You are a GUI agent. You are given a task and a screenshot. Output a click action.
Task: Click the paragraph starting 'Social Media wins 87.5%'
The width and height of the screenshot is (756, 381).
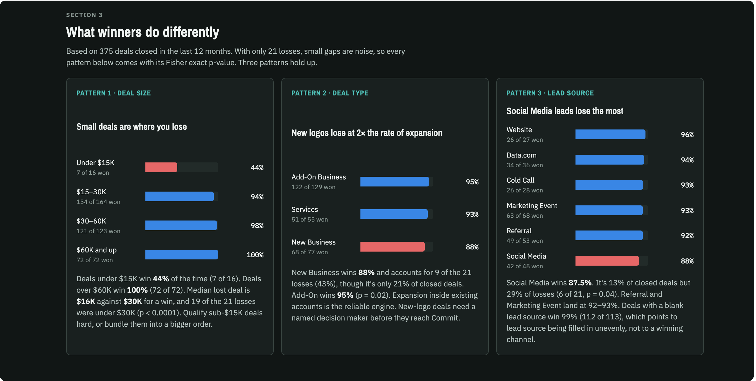pyautogui.click(x=600, y=311)
